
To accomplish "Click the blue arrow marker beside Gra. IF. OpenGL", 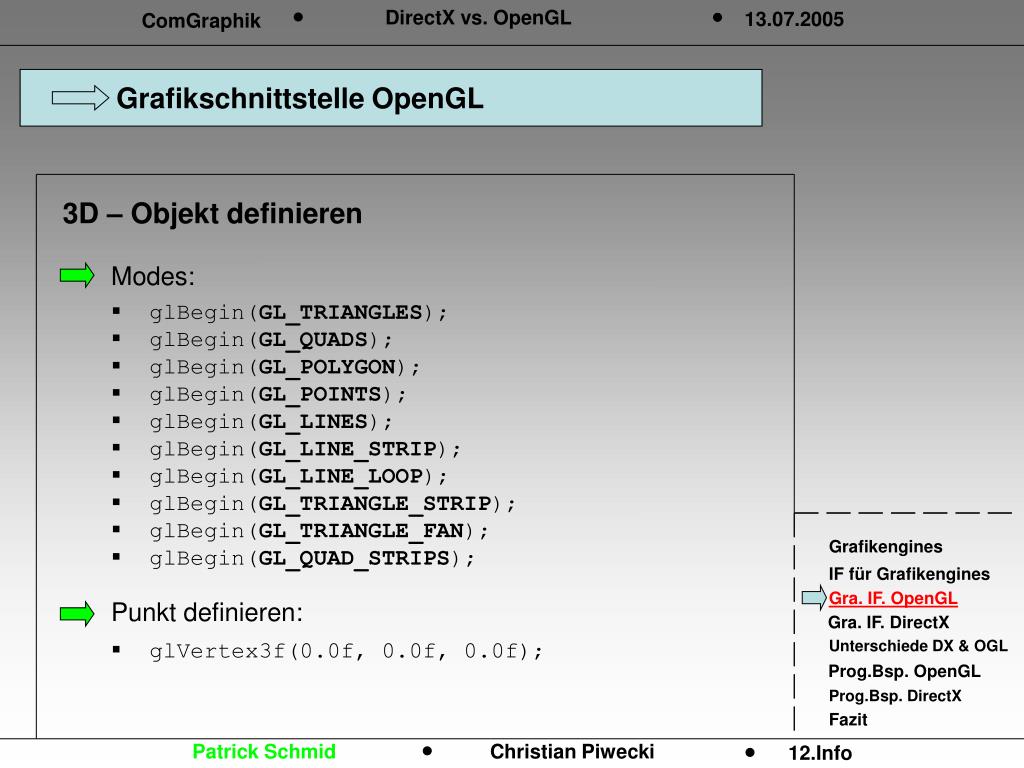I will click(814, 597).
